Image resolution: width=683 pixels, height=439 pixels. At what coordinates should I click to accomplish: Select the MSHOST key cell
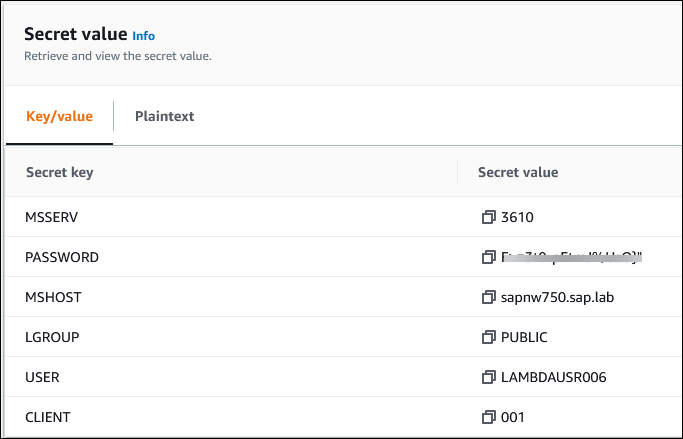tap(53, 297)
